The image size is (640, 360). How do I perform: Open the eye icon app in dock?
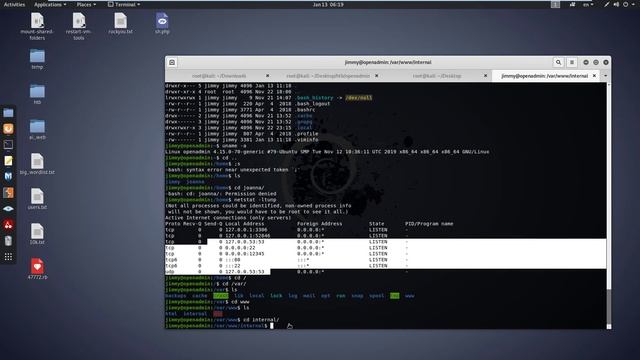point(8,209)
